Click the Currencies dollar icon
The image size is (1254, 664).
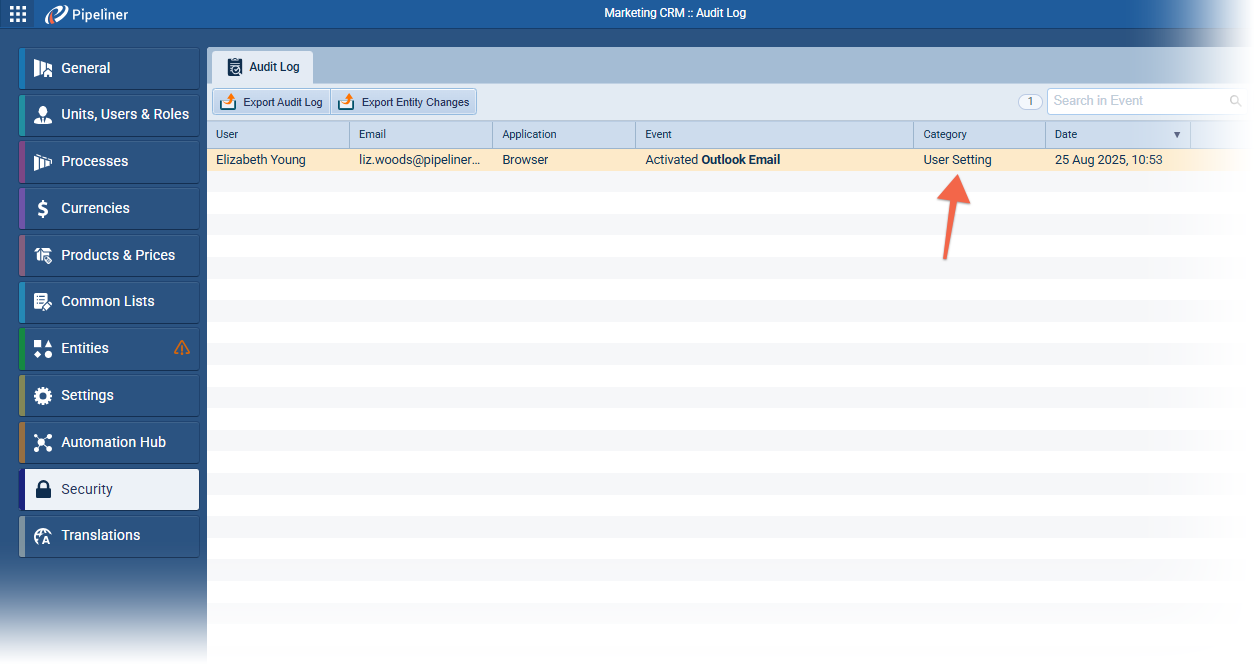tap(43, 208)
